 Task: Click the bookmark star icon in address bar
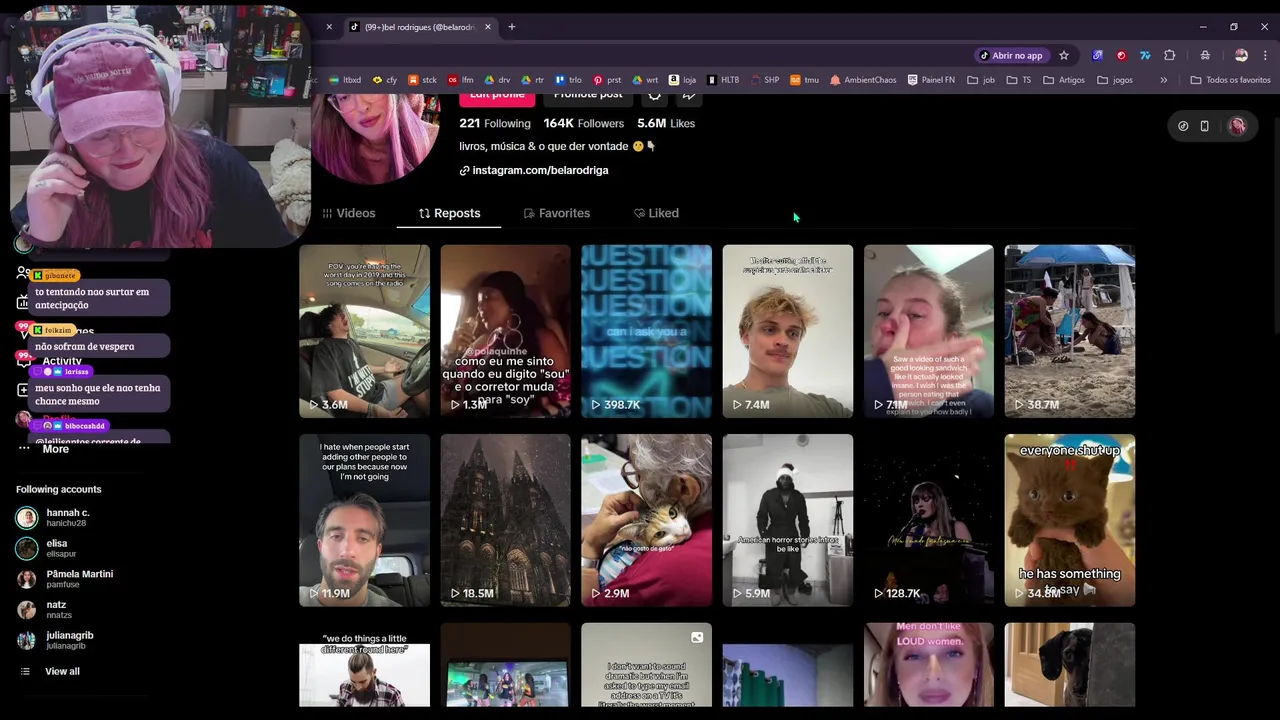pos(1064,55)
